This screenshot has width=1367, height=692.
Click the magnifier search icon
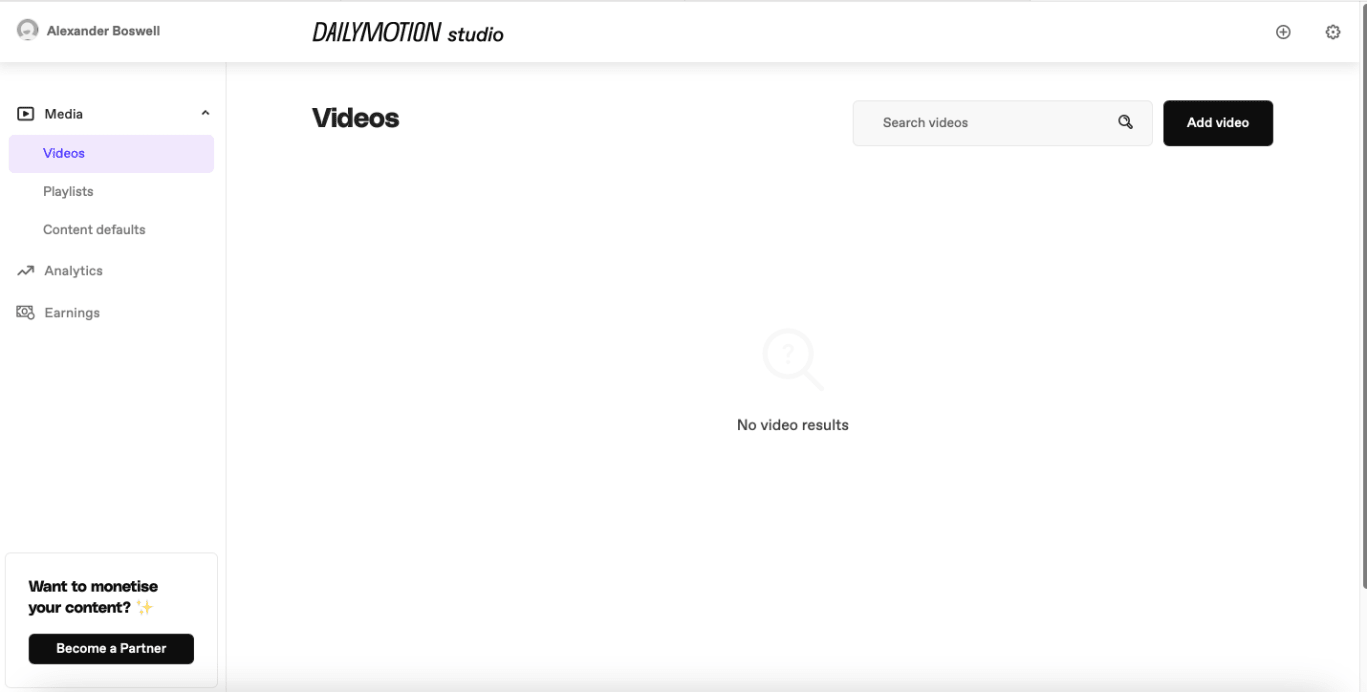click(x=1125, y=122)
